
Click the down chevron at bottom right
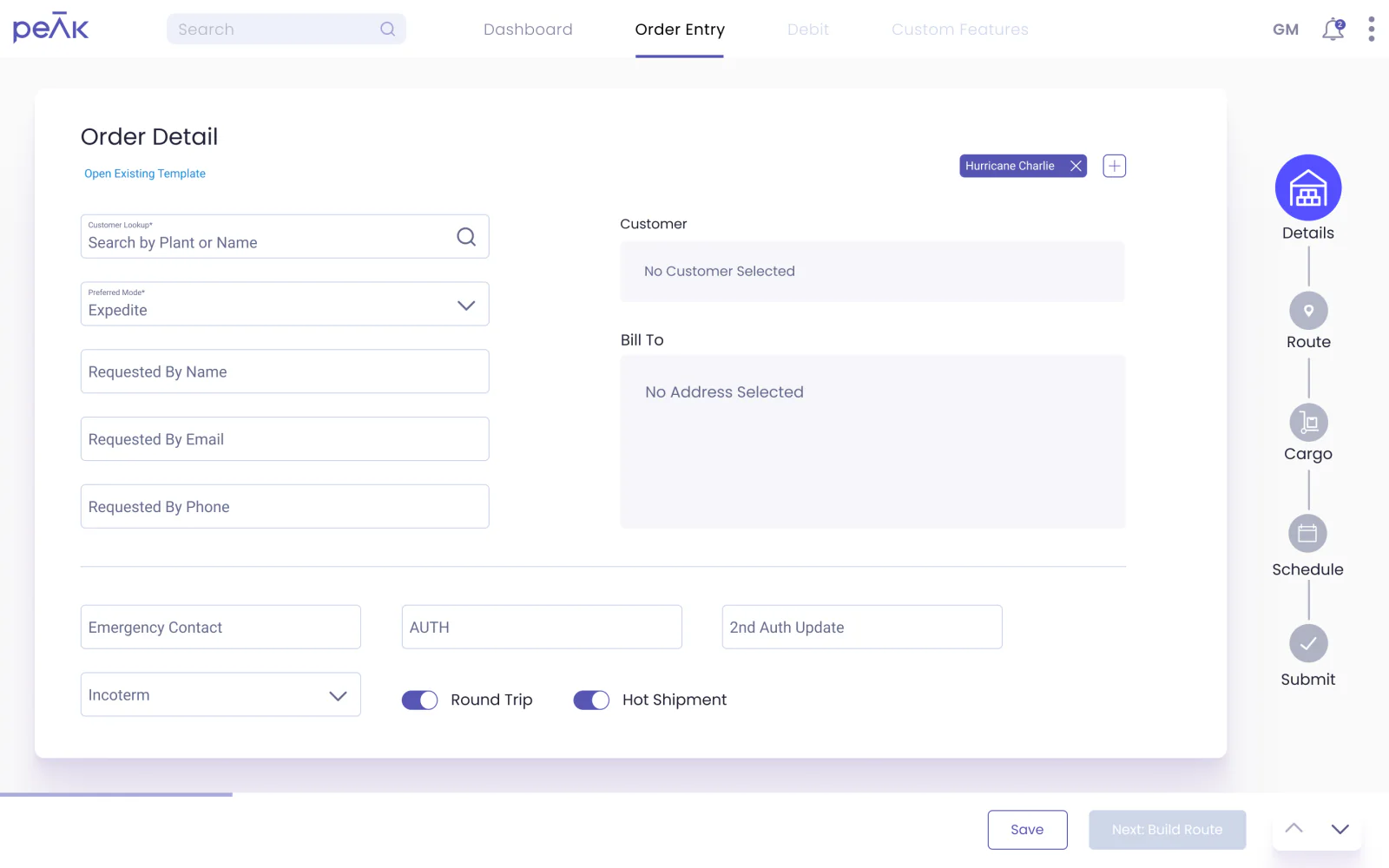[1340, 829]
